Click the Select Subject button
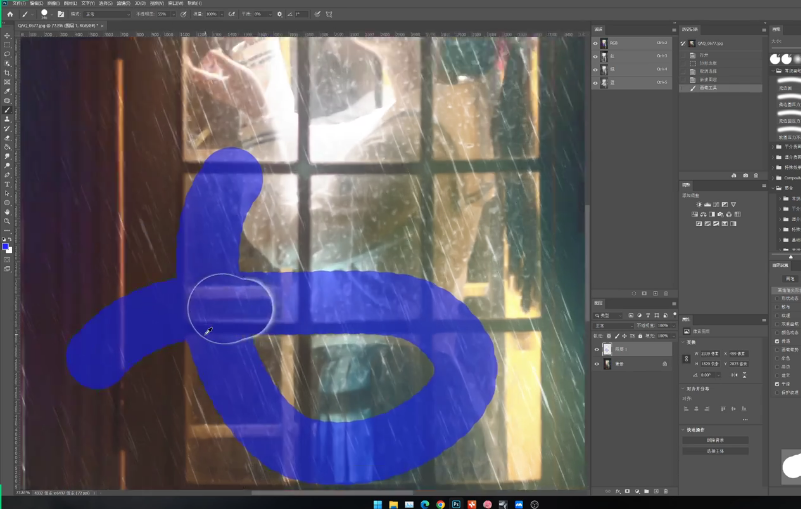801x509 pixels. [715, 451]
